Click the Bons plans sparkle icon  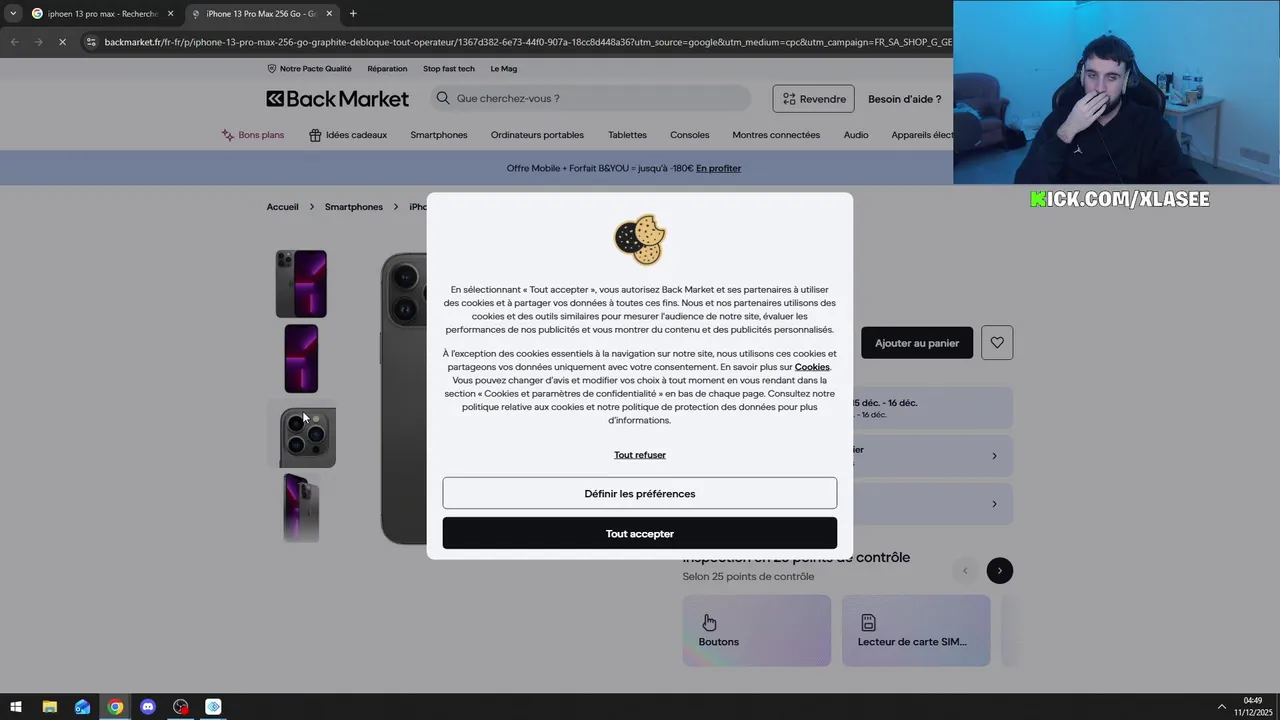pyautogui.click(x=228, y=135)
